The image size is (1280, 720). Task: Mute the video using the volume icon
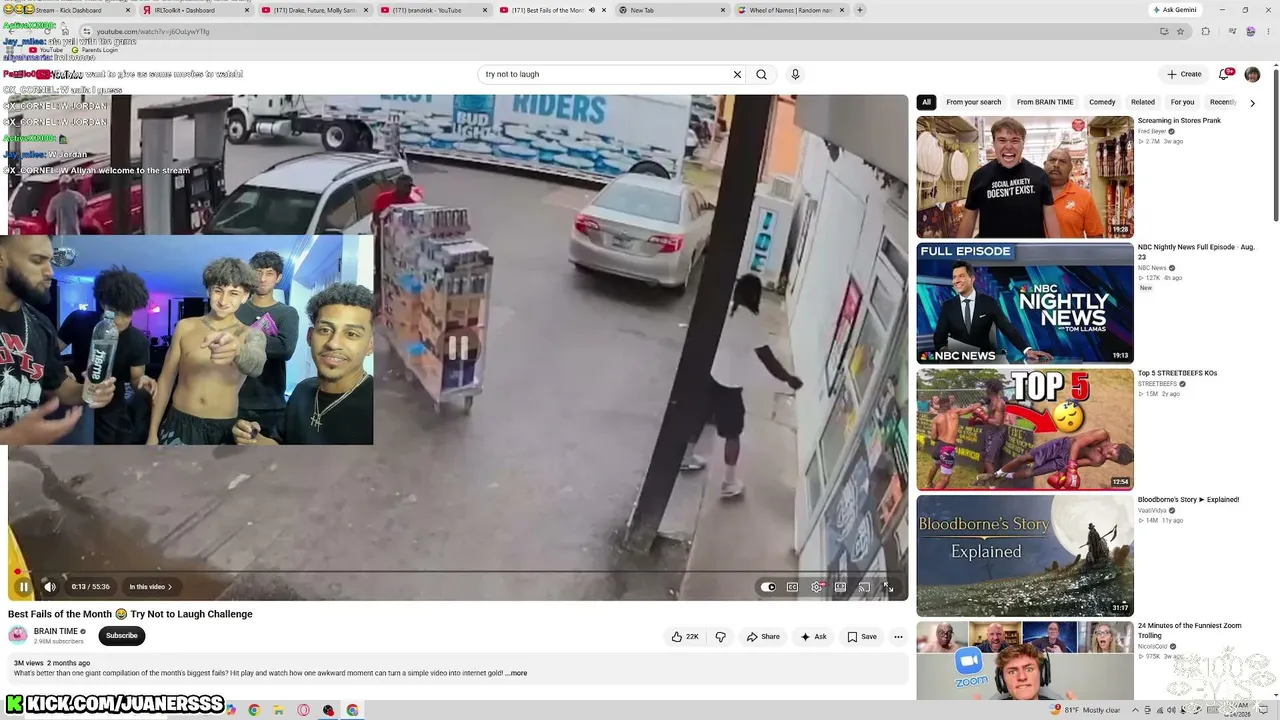click(x=49, y=587)
